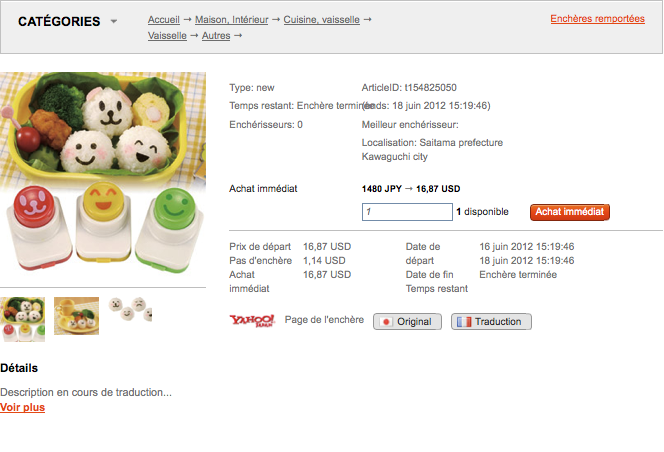Image resolution: width=664 pixels, height=452 pixels.
Task: Click the main bento product image
Action: tap(103, 172)
